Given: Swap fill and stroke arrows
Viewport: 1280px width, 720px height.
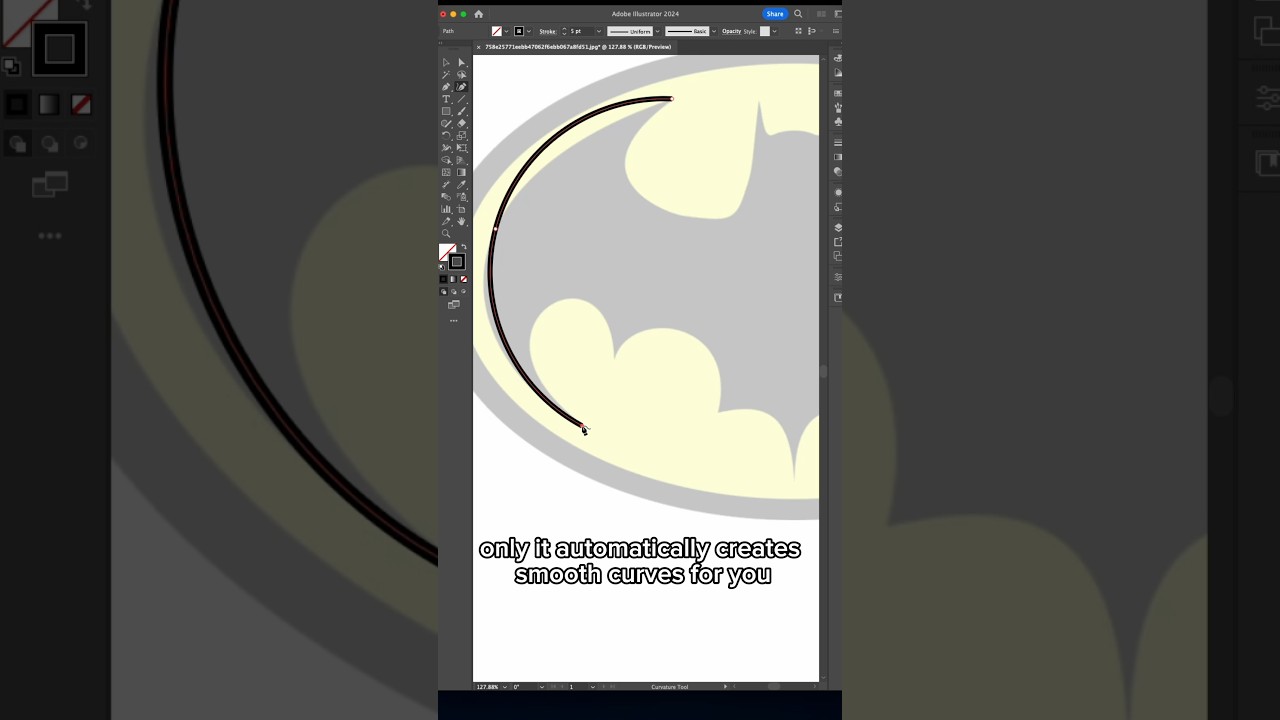Looking at the screenshot, I should (x=464, y=245).
